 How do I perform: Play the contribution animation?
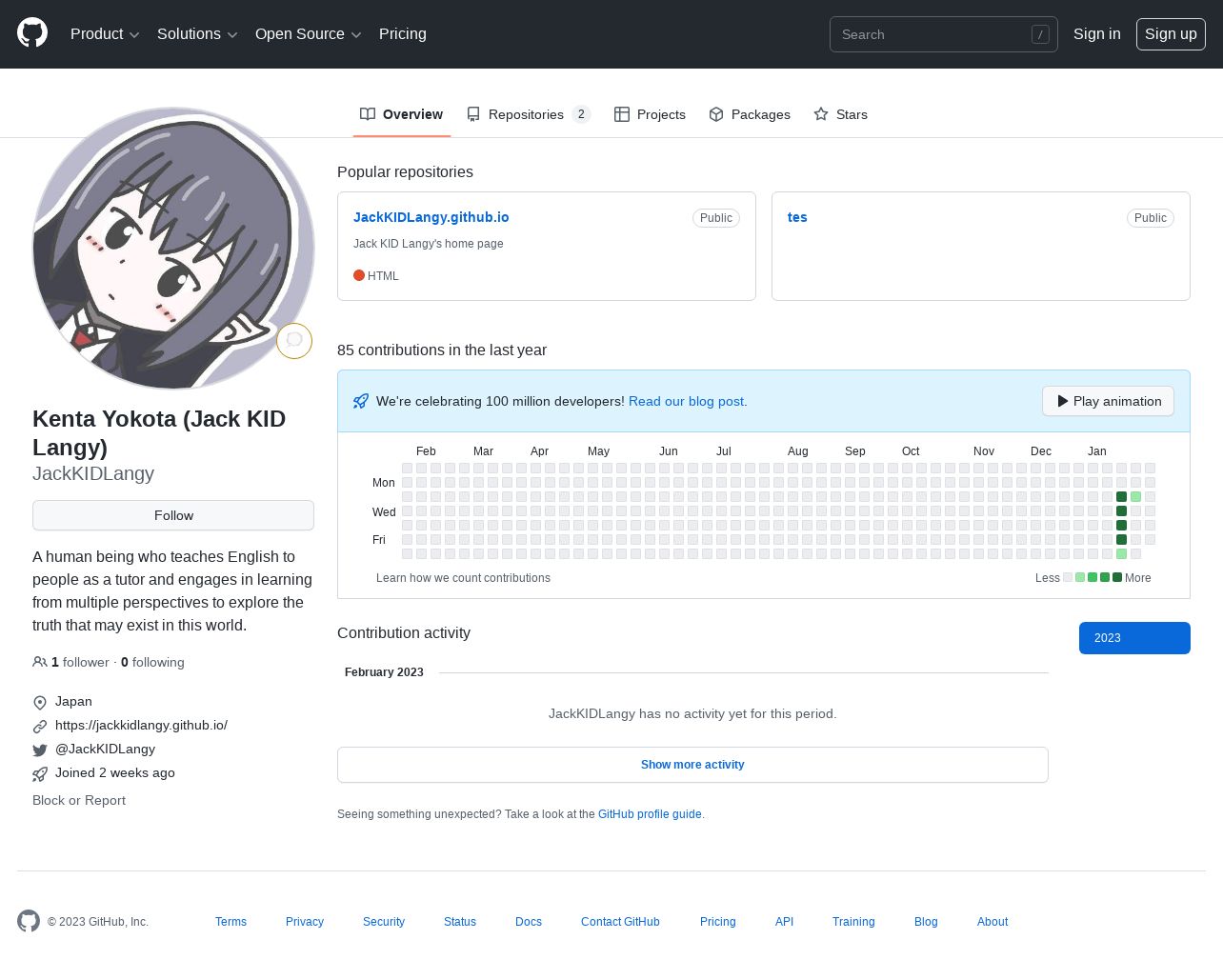[x=1108, y=401]
